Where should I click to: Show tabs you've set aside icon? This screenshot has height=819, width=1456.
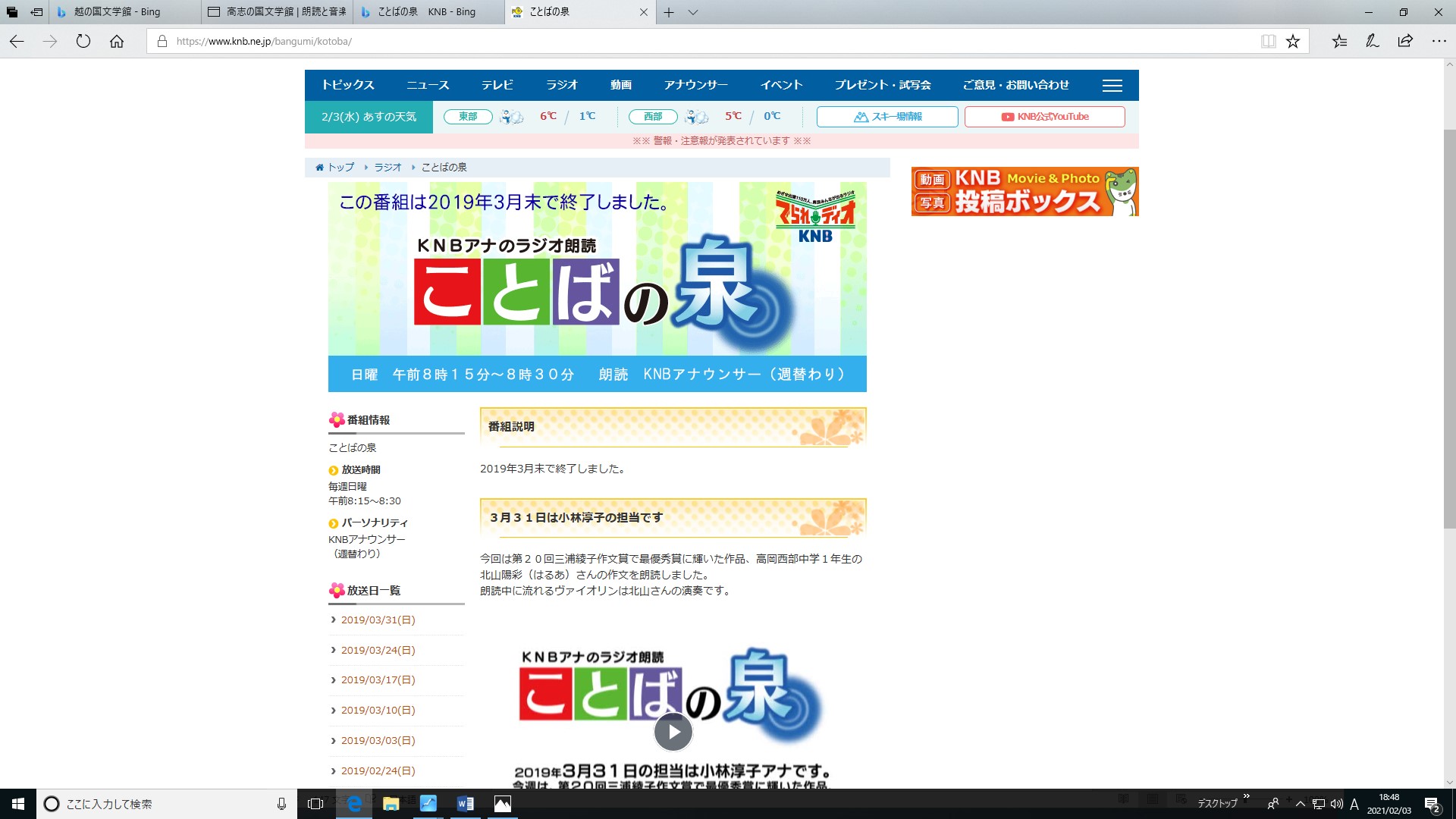[x=12, y=12]
